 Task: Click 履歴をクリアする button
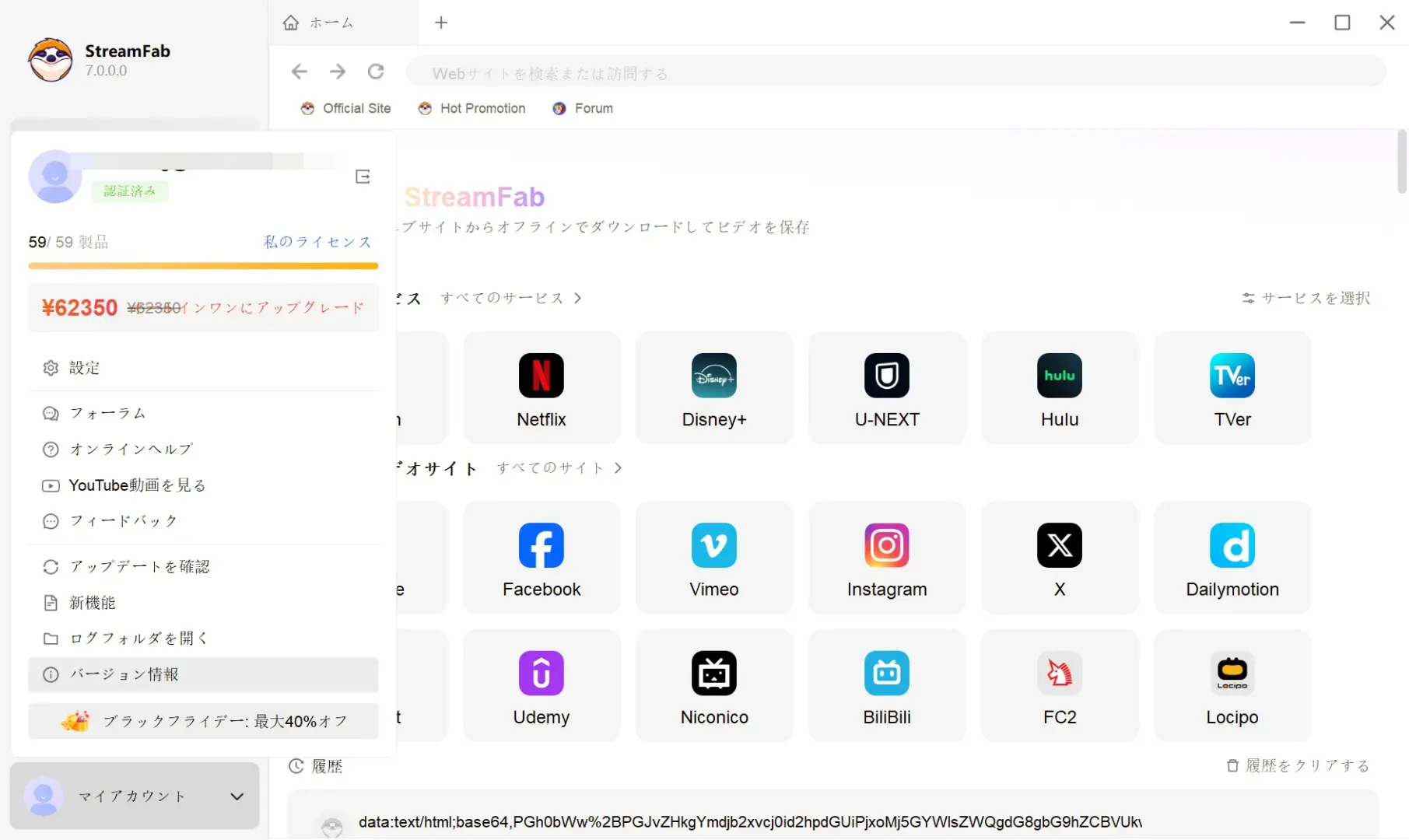click(x=1298, y=765)
